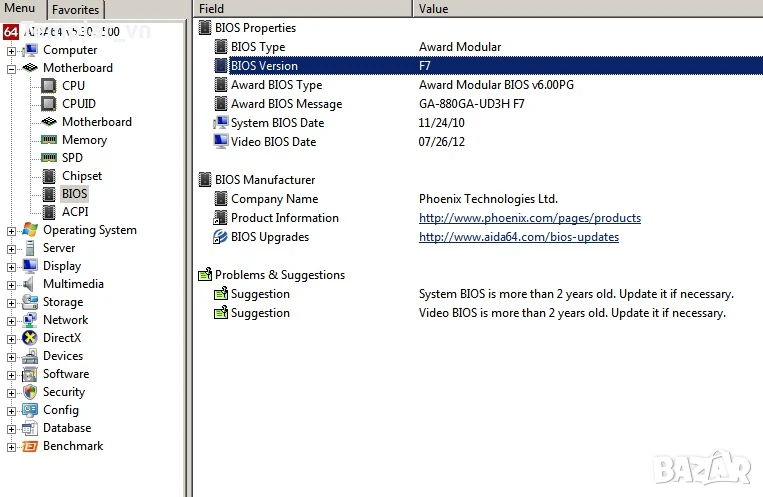Select the System BIOS Date row
763x497 pixels.
tap(478, 123)
